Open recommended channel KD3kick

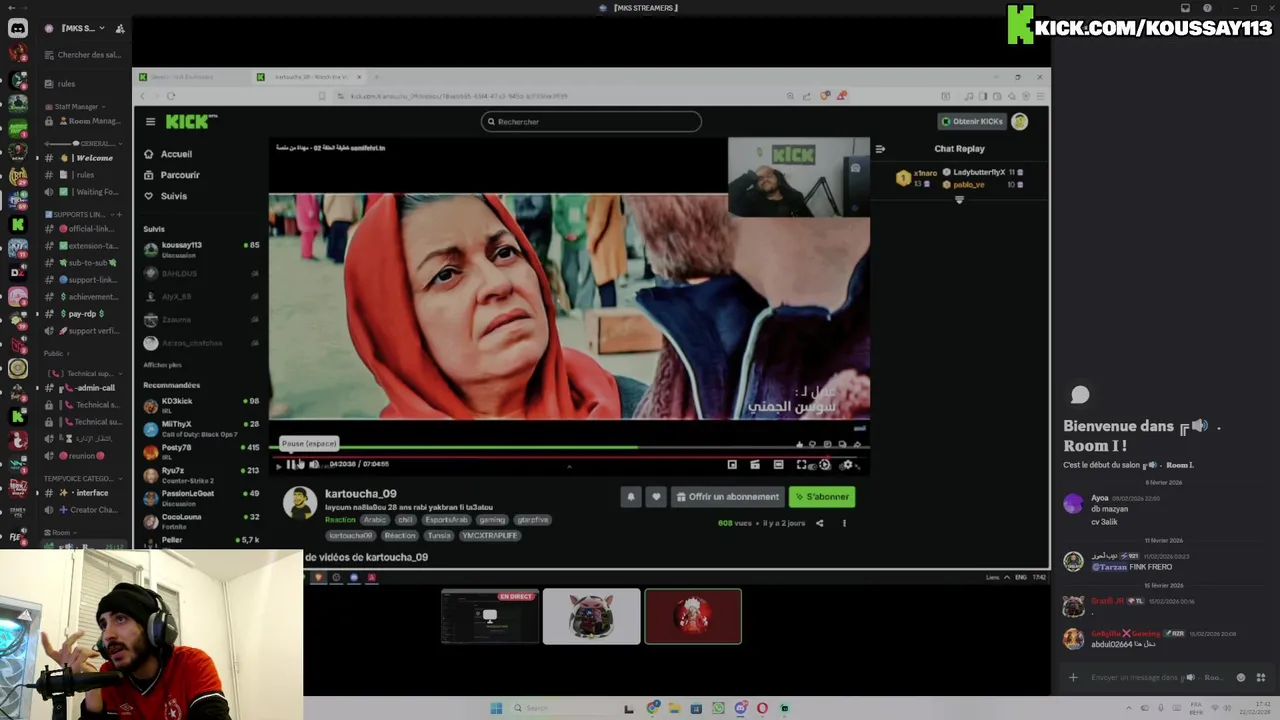click(x=200, y=405)
